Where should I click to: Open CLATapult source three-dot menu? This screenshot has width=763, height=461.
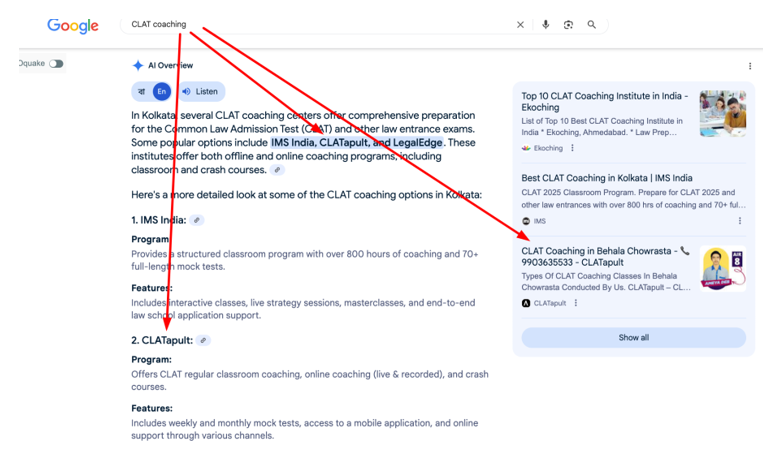coord(576,303)
